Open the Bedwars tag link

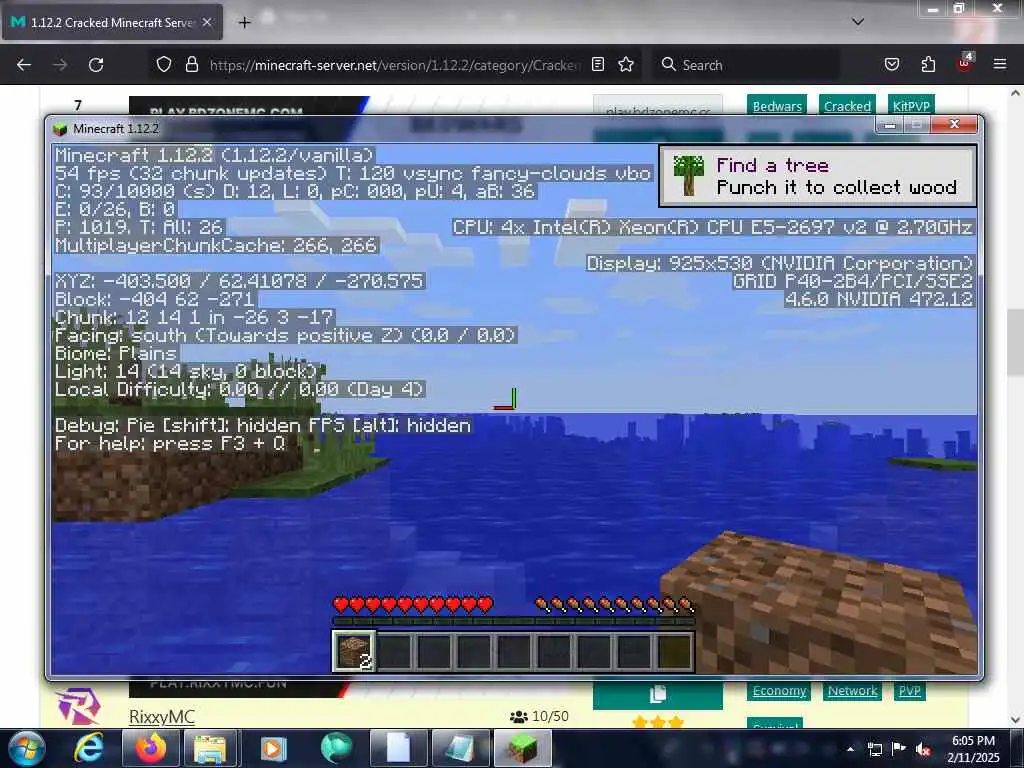(x=776, y=106)
